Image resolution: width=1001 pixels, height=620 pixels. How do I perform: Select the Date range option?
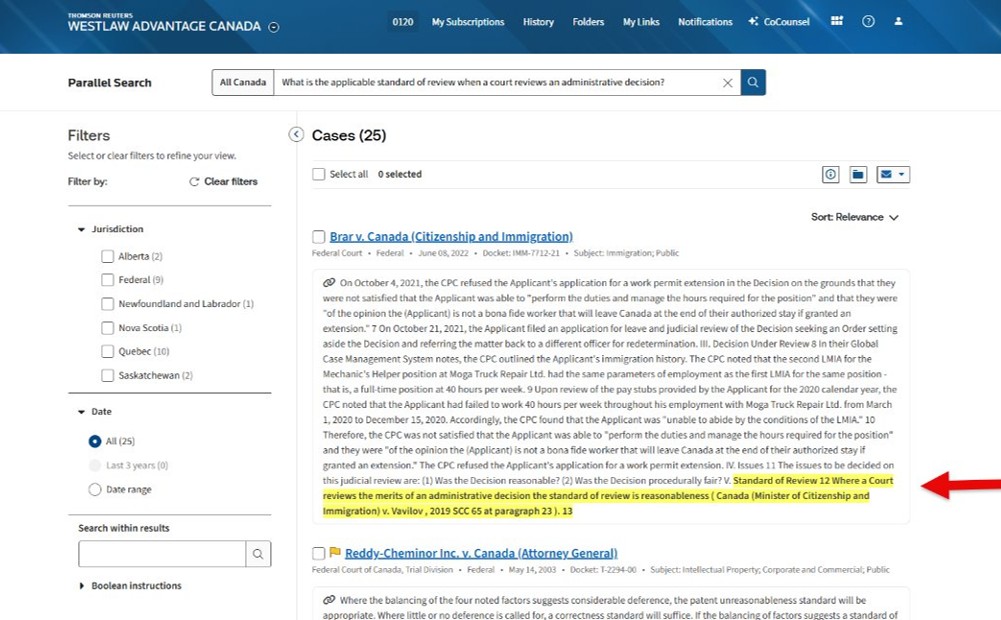point(94,490)
